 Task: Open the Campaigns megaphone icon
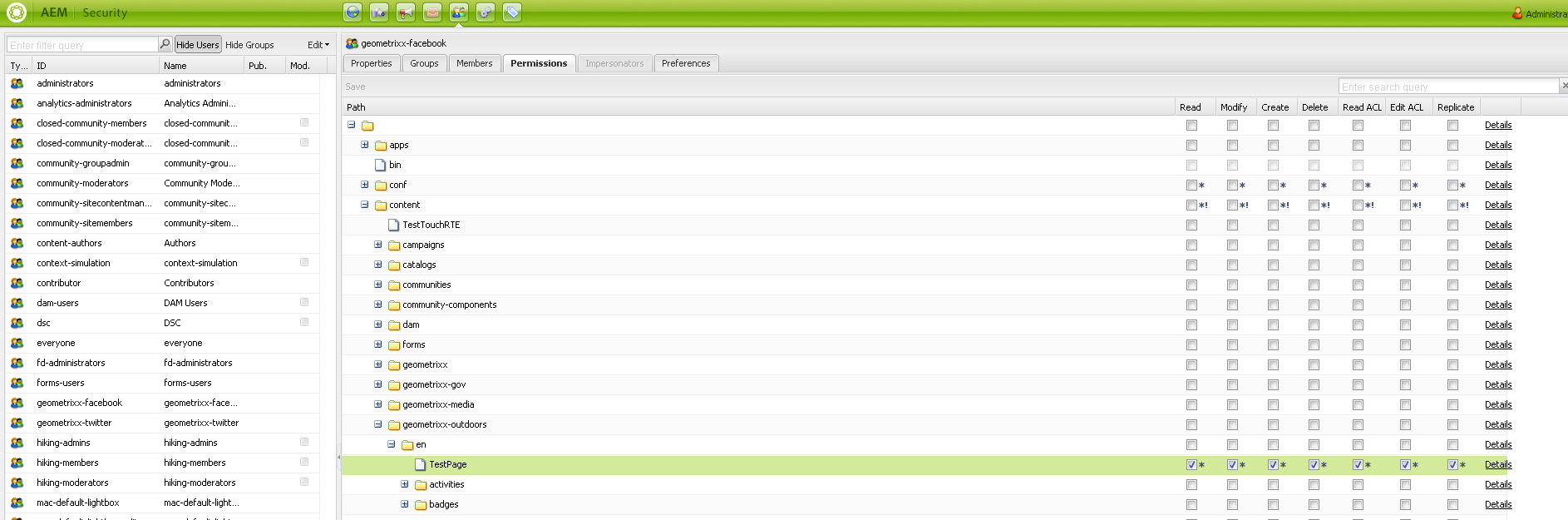pyautogui.click(x=406, y=12)
